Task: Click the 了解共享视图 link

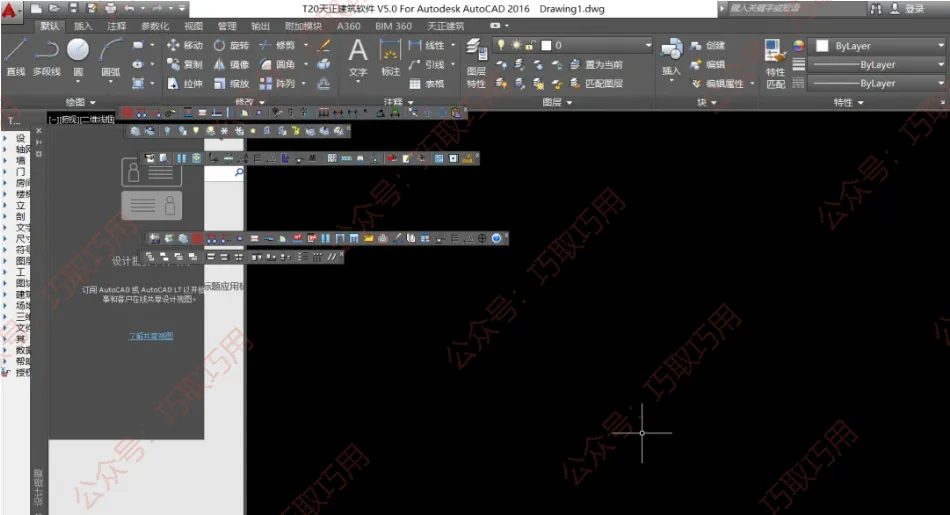Action: pos(151,336)
